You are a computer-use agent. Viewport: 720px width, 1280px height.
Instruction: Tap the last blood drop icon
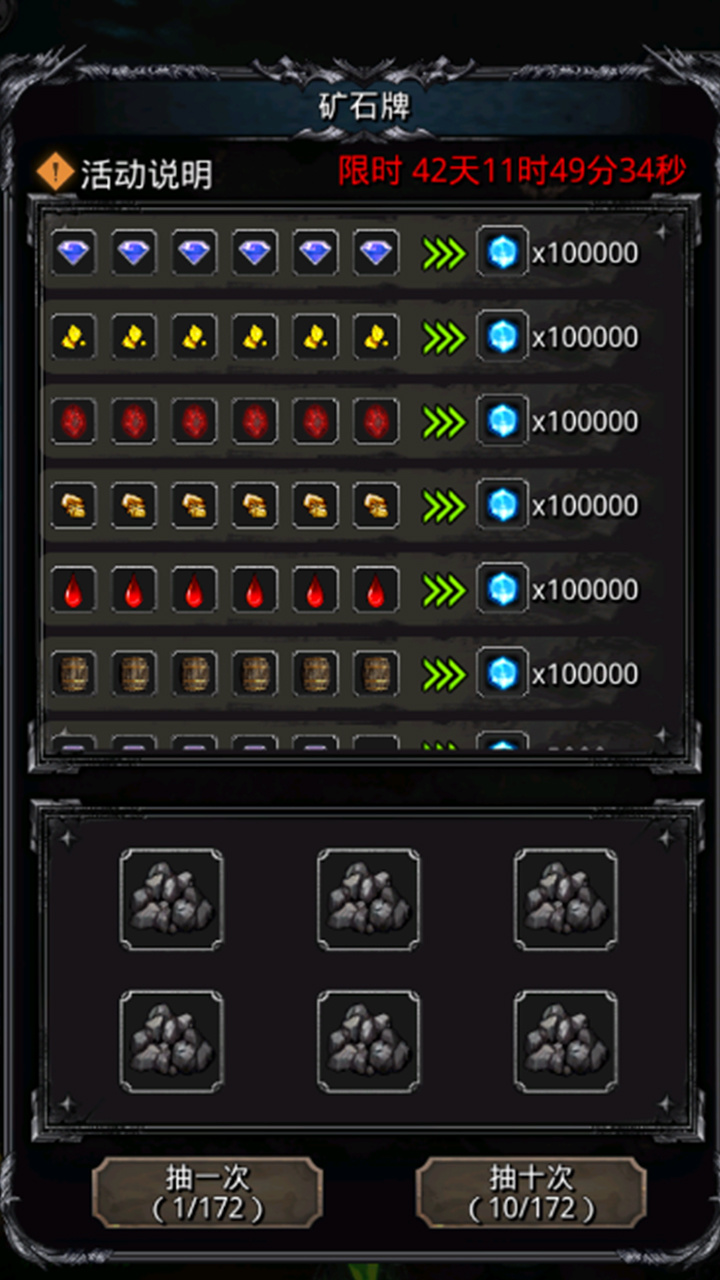(376, 589)
